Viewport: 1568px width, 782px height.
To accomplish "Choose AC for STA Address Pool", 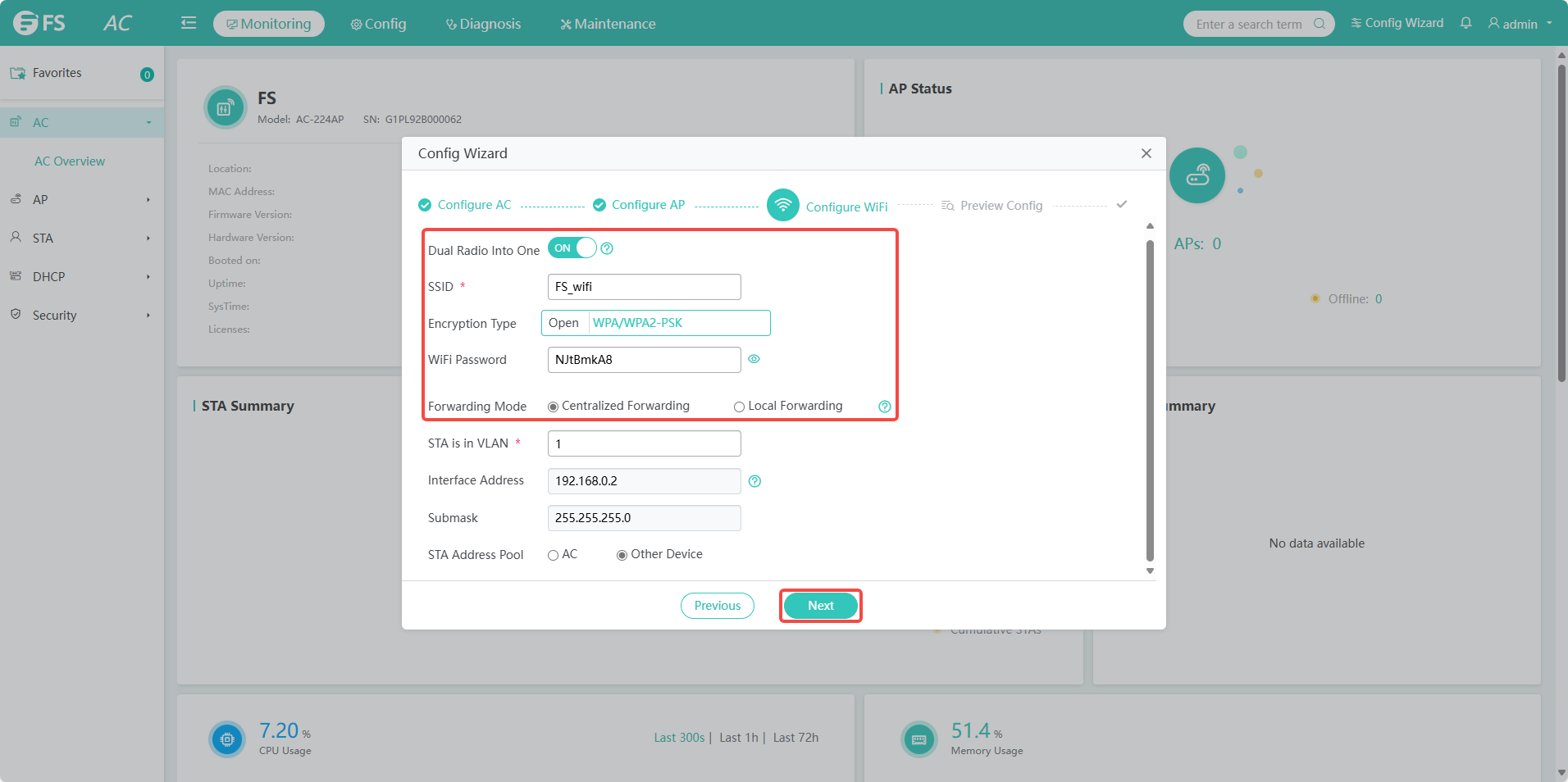I will point(553,555).
